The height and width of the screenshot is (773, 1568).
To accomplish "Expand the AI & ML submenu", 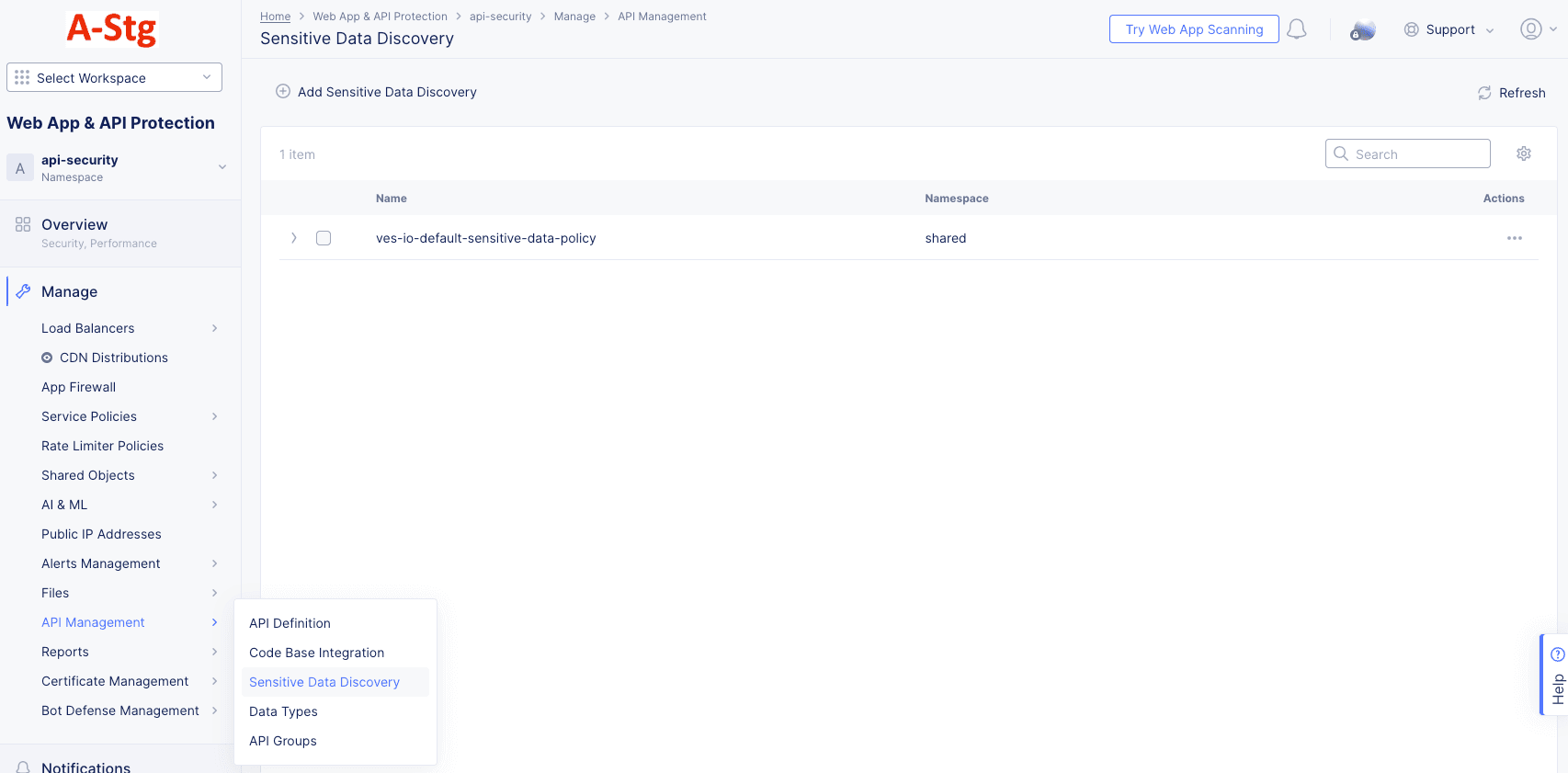I will click(x=214, y=505).
